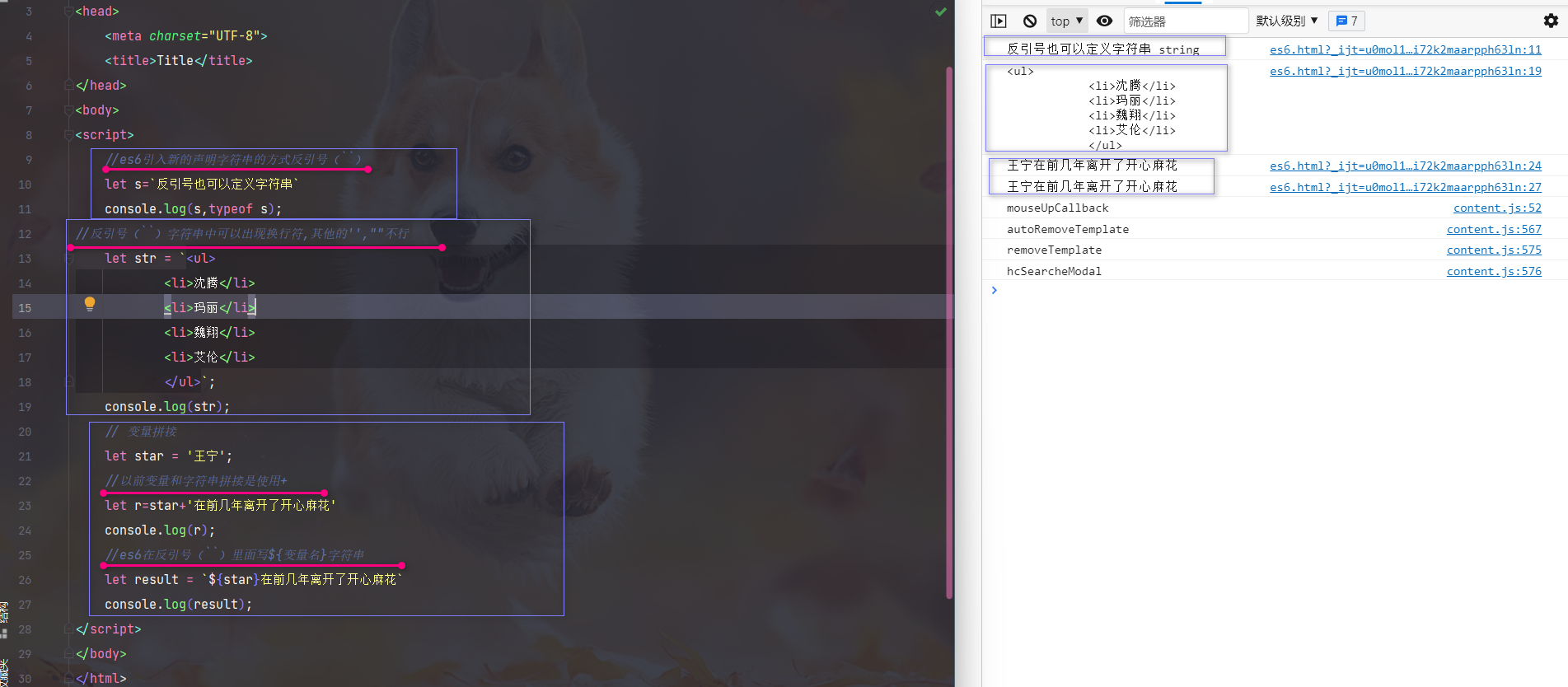Click the title tag line
The width and height of the screenshot is (1568, 687).
click(x=179, y=61)
